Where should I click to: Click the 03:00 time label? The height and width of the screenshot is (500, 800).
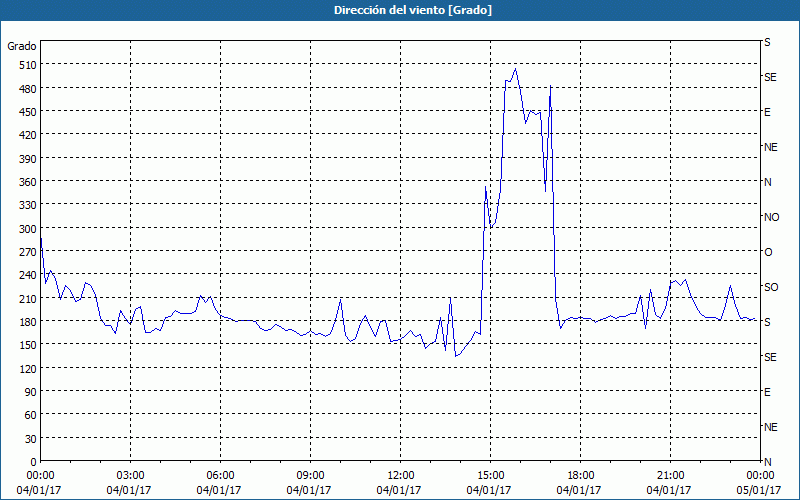(x=131, y=476)
